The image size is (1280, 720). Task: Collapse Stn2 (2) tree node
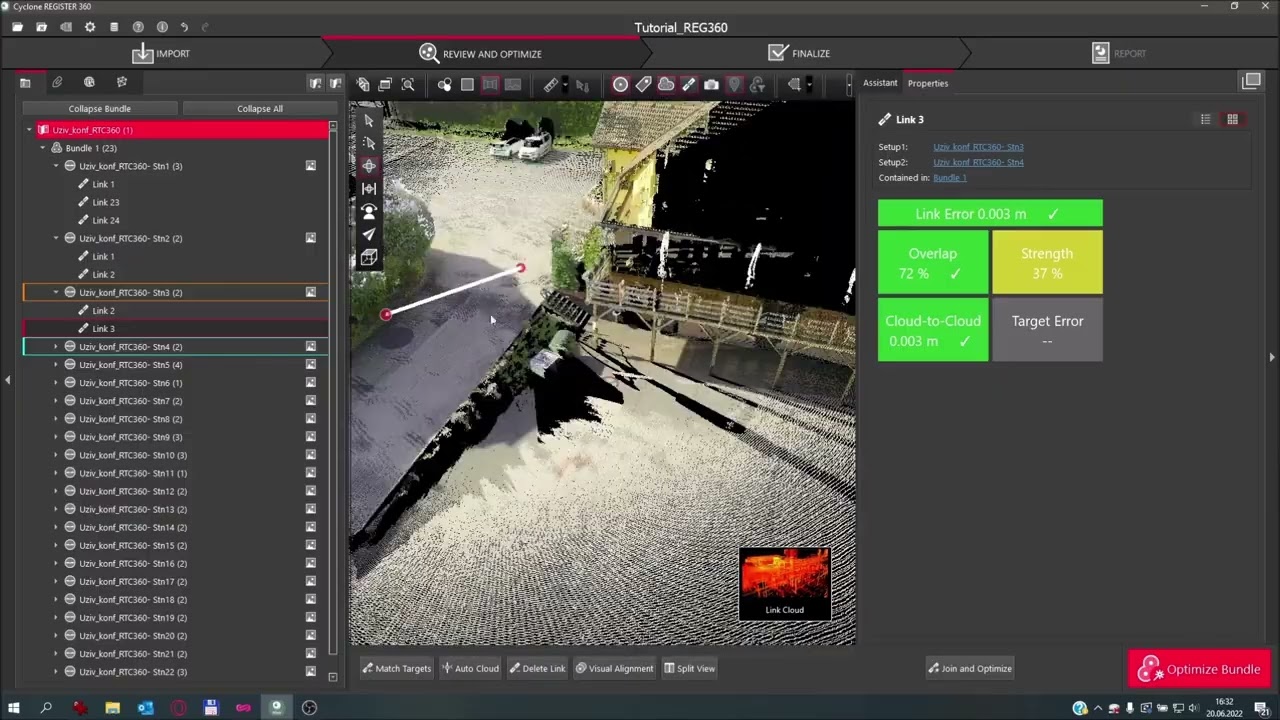[56, 238]
